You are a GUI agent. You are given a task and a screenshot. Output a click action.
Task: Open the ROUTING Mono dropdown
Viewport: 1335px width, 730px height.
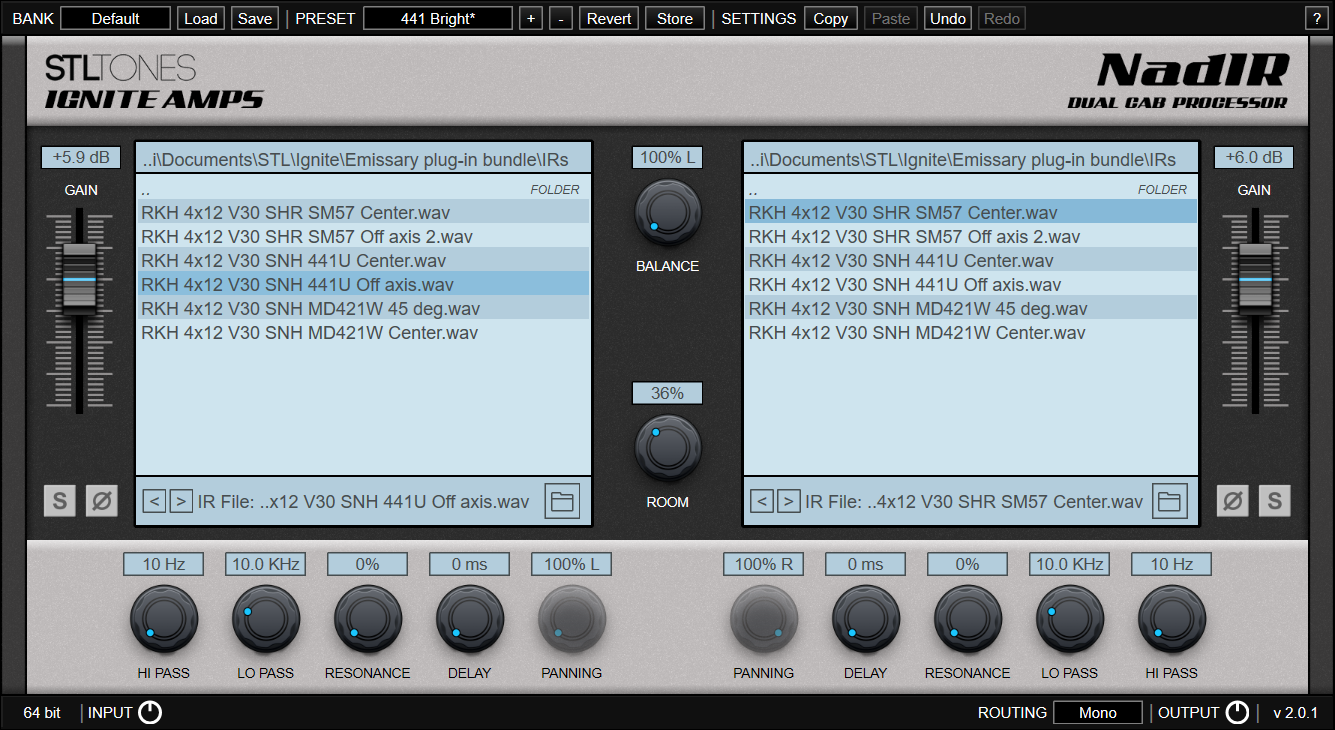click(x=1098, y=713)
